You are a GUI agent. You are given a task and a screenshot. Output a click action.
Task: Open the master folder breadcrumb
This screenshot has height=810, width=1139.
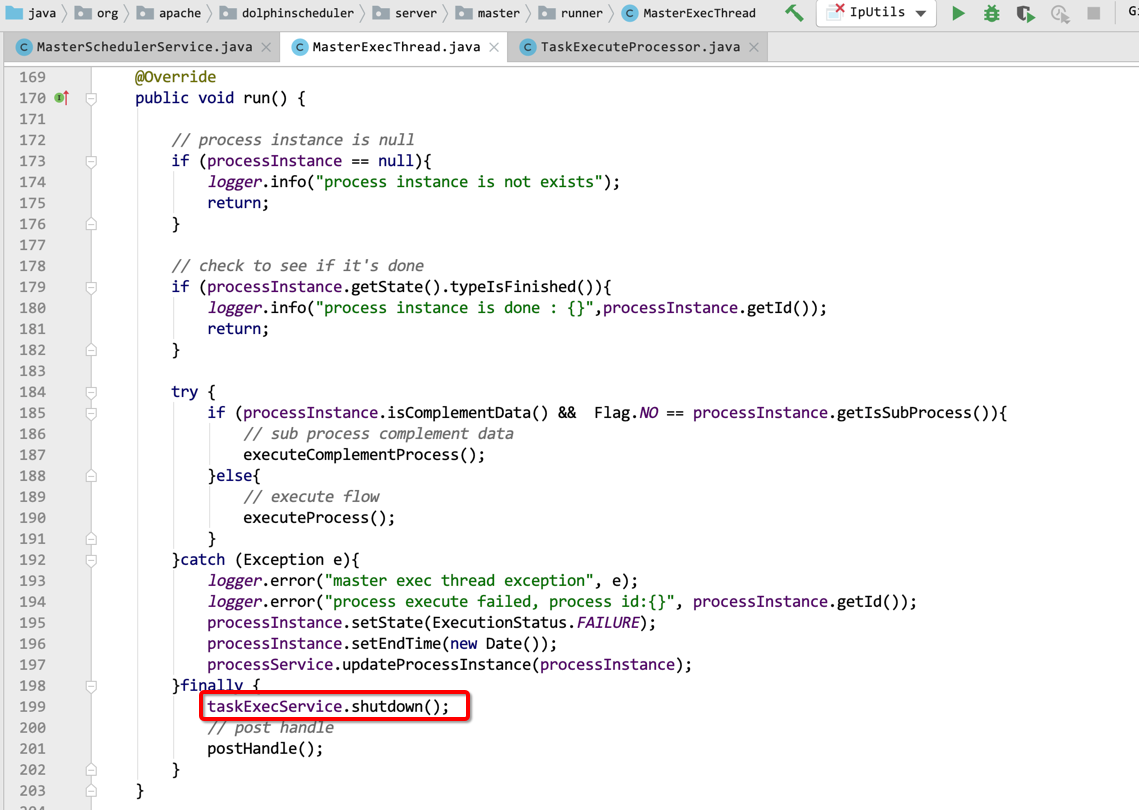(x=487, y=12)
